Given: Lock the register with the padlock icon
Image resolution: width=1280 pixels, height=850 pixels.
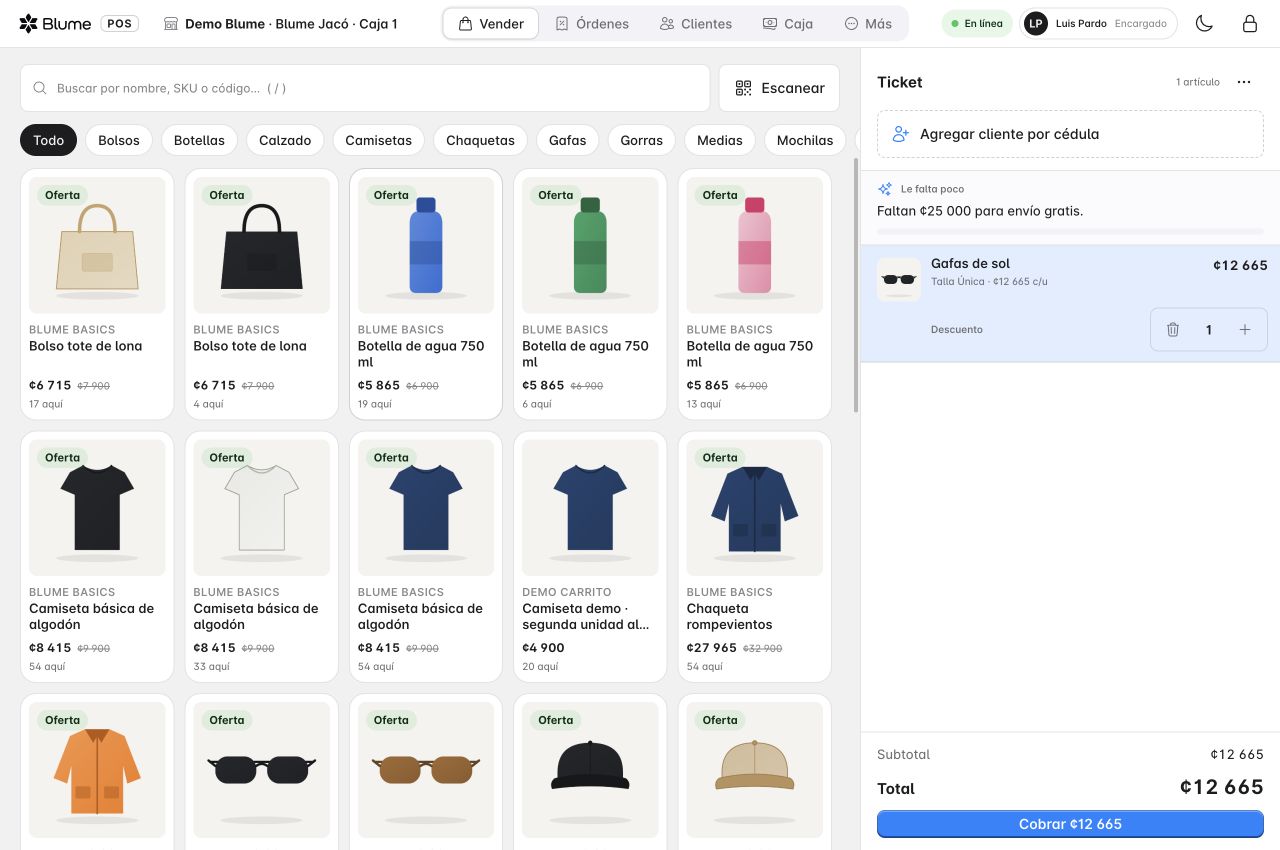Looking at the screenshot, I should pyautogui.click(x=1250, y=23).
